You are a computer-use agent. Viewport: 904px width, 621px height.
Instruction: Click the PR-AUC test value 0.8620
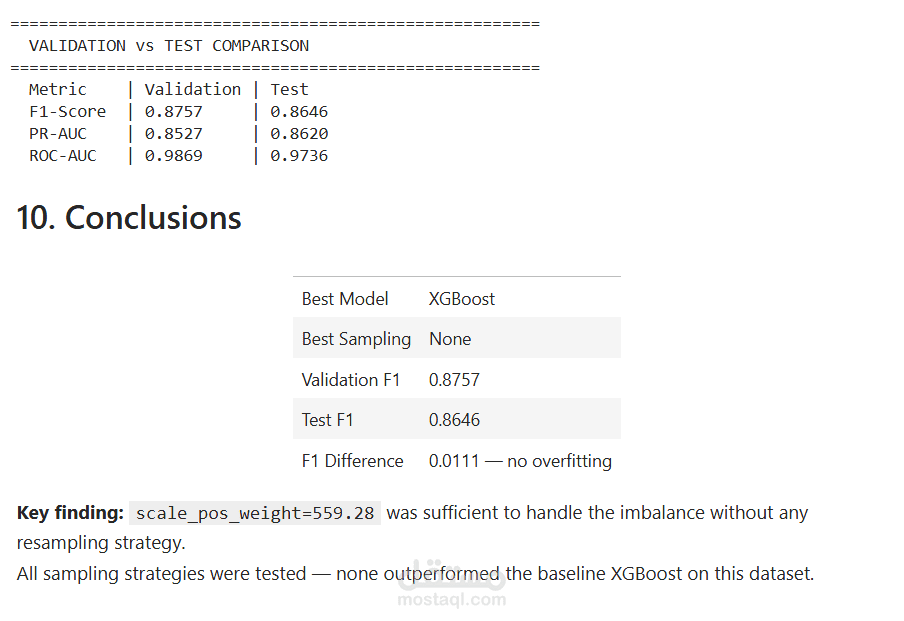point(299,134)
